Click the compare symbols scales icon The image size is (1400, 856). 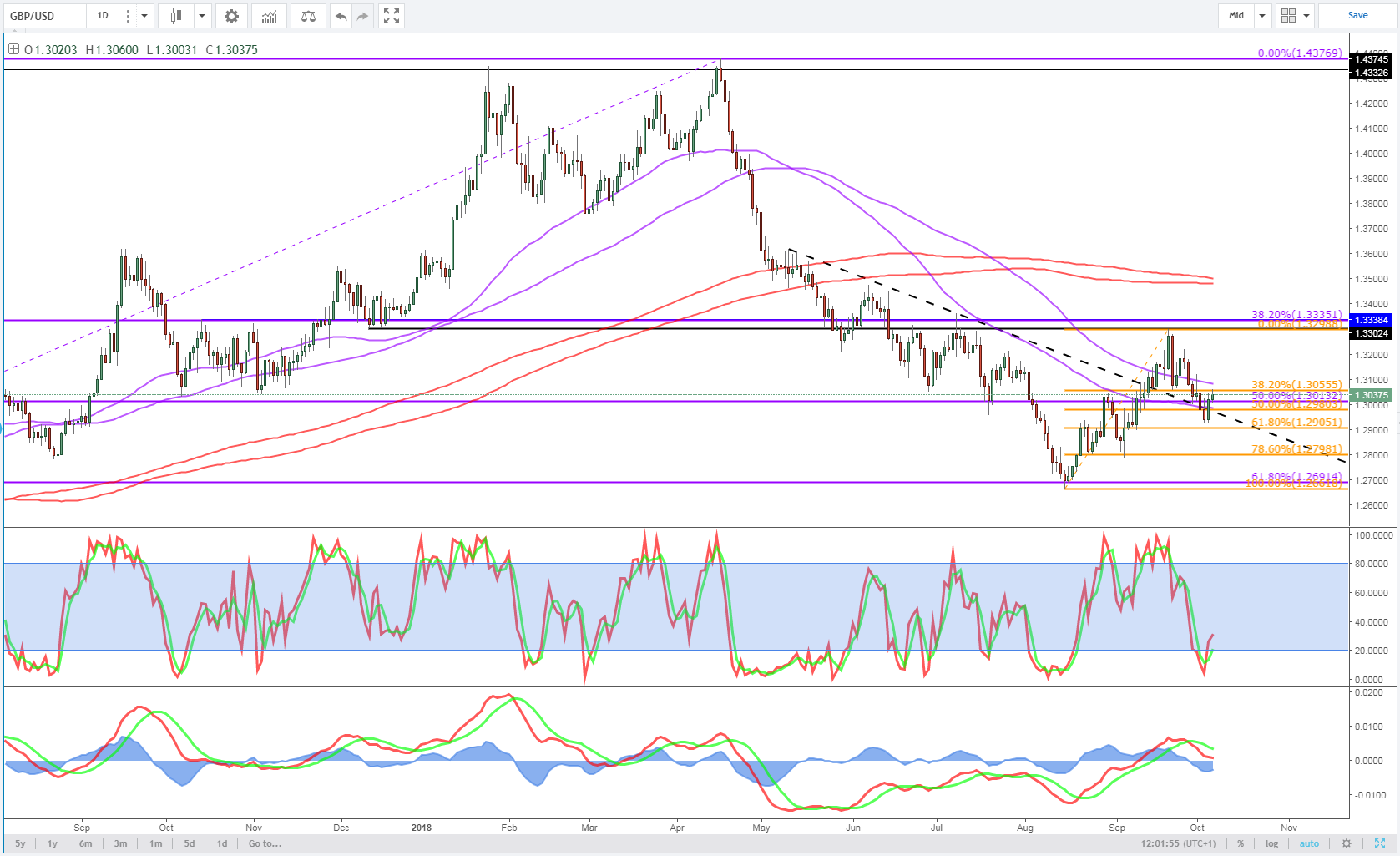(308, 15)
